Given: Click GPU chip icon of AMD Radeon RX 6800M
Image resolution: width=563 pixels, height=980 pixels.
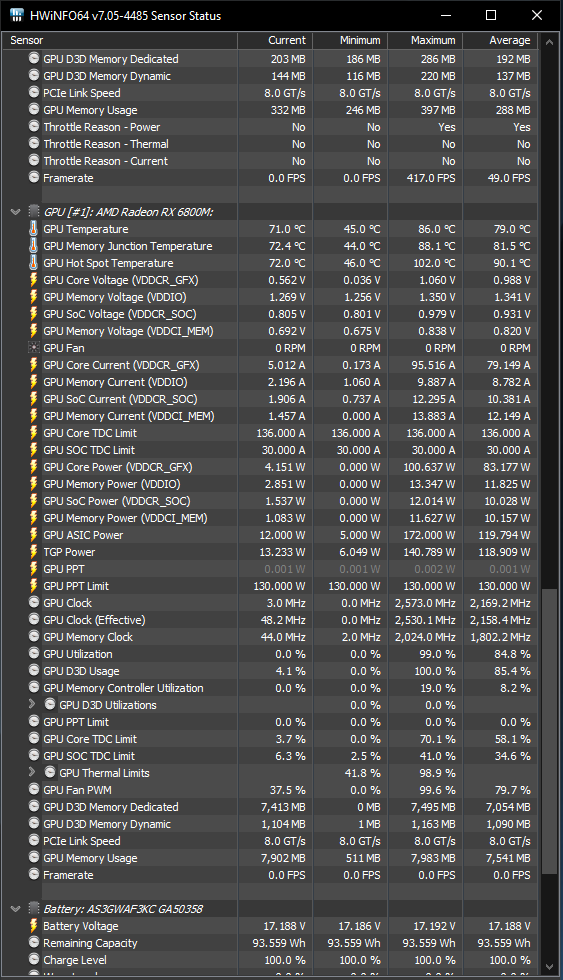Looking at the screenshot, I should coord(34,212).
